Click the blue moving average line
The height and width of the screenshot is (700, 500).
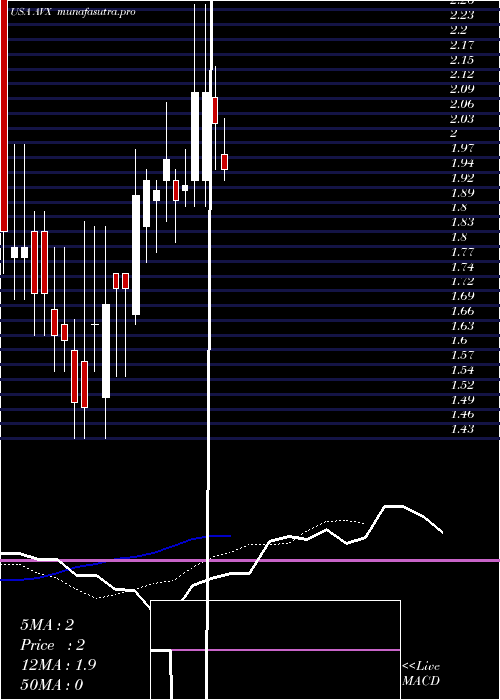tap(116, 558)
